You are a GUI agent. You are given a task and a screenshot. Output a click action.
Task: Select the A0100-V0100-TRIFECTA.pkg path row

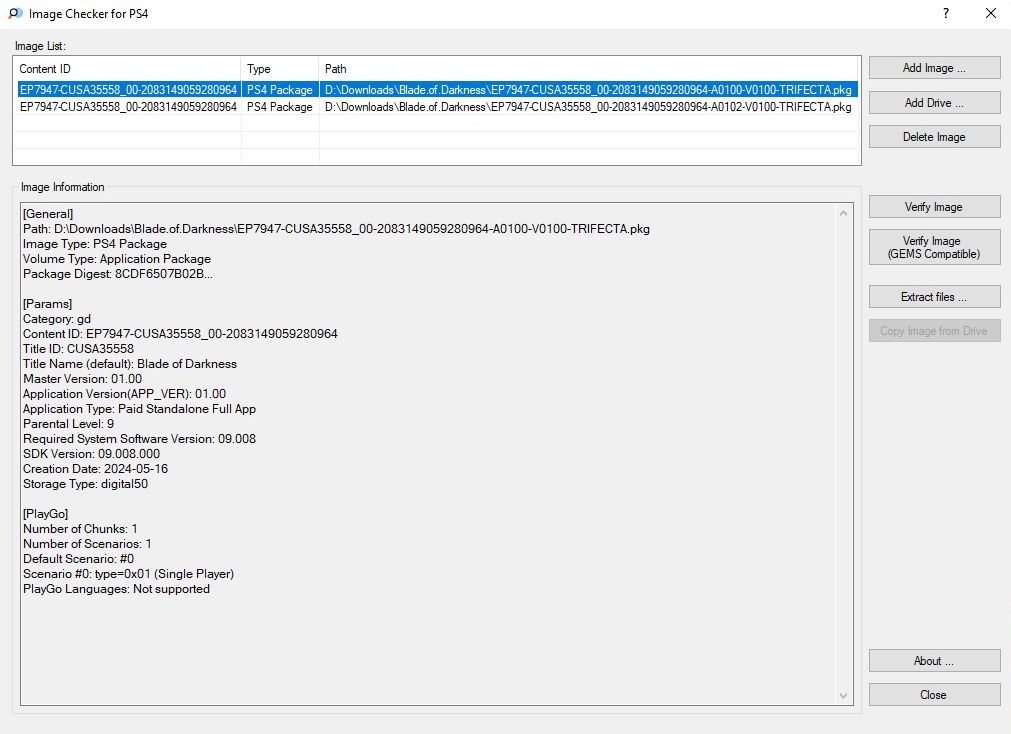click(588, 90)
